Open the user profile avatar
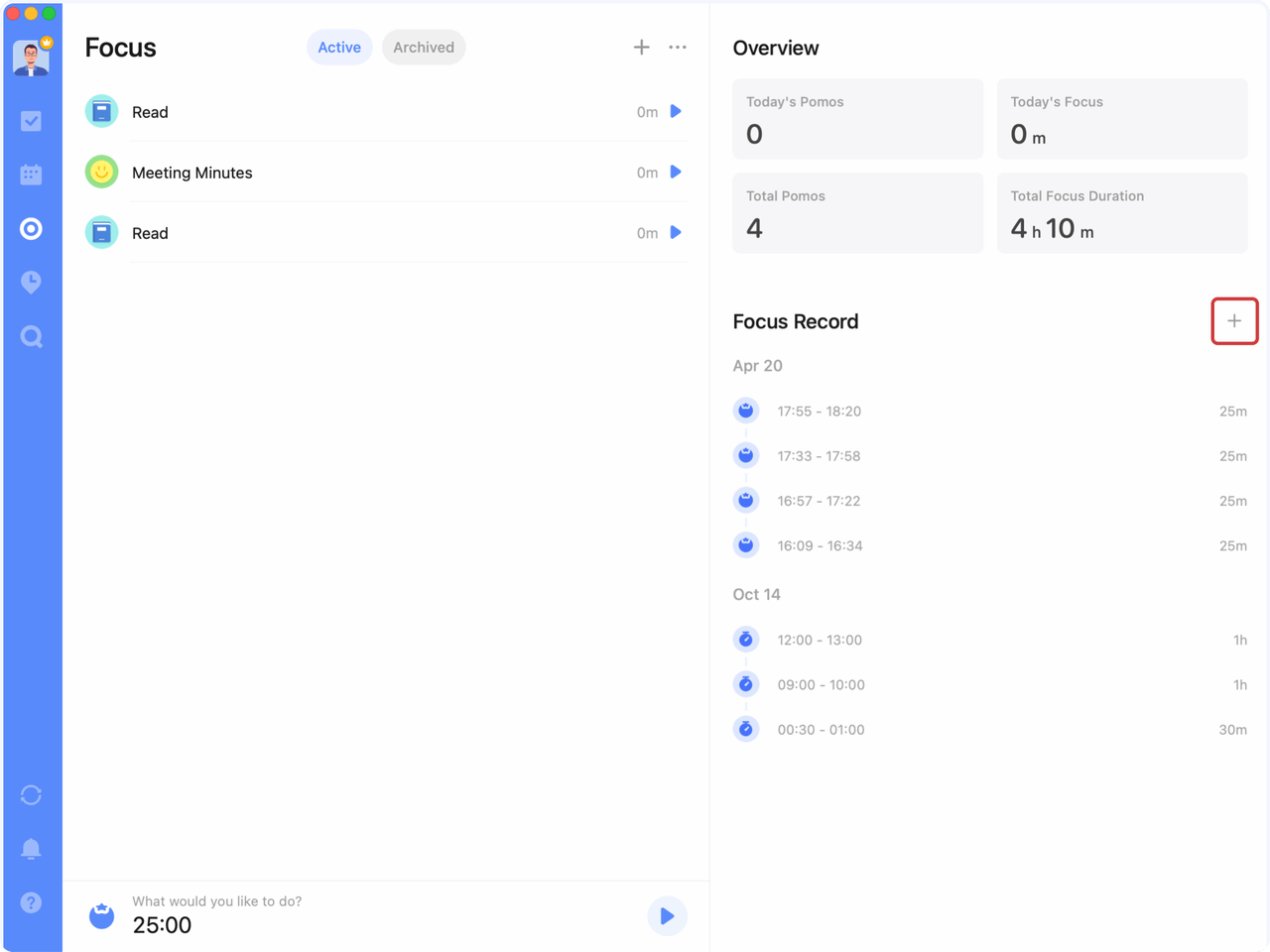This screenshot has width=1270, height=952. [x=31, y=58]
